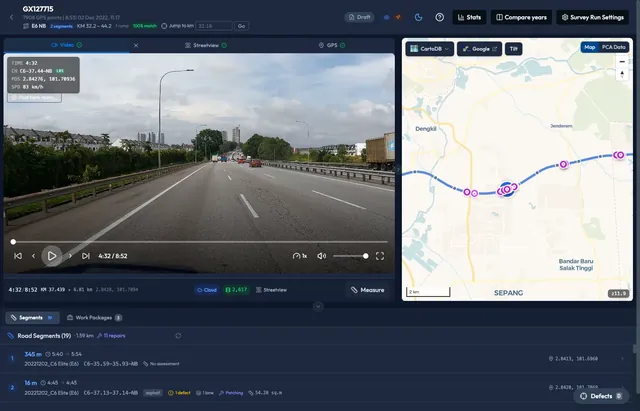
Task: Select the Jump to km radio option
Action: tap(164, 26)
